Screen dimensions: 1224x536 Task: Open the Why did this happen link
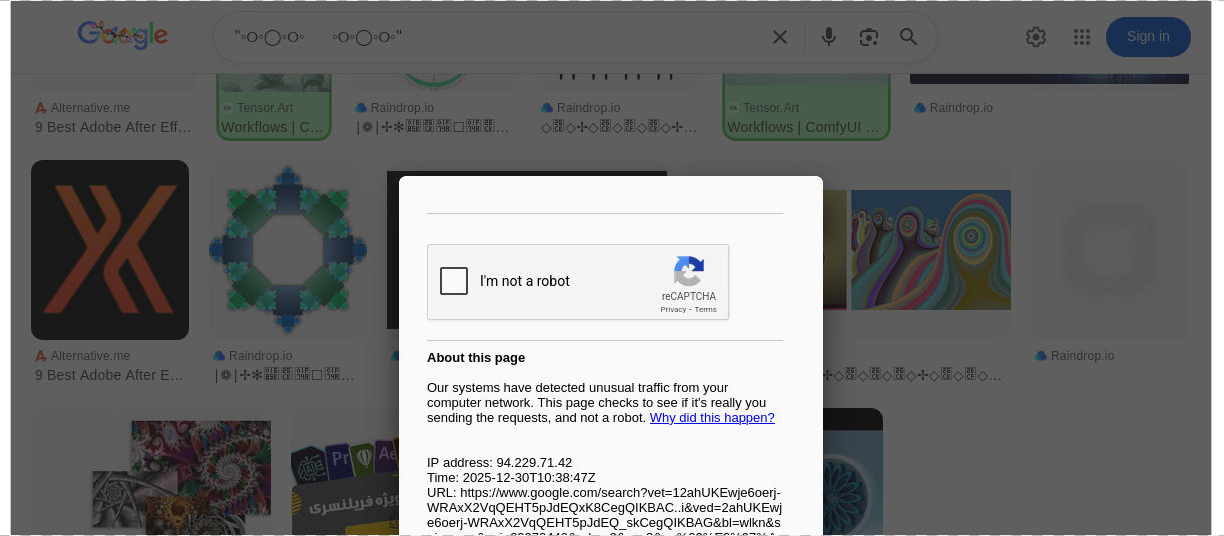pyautogui.click(x=712, y=418)
